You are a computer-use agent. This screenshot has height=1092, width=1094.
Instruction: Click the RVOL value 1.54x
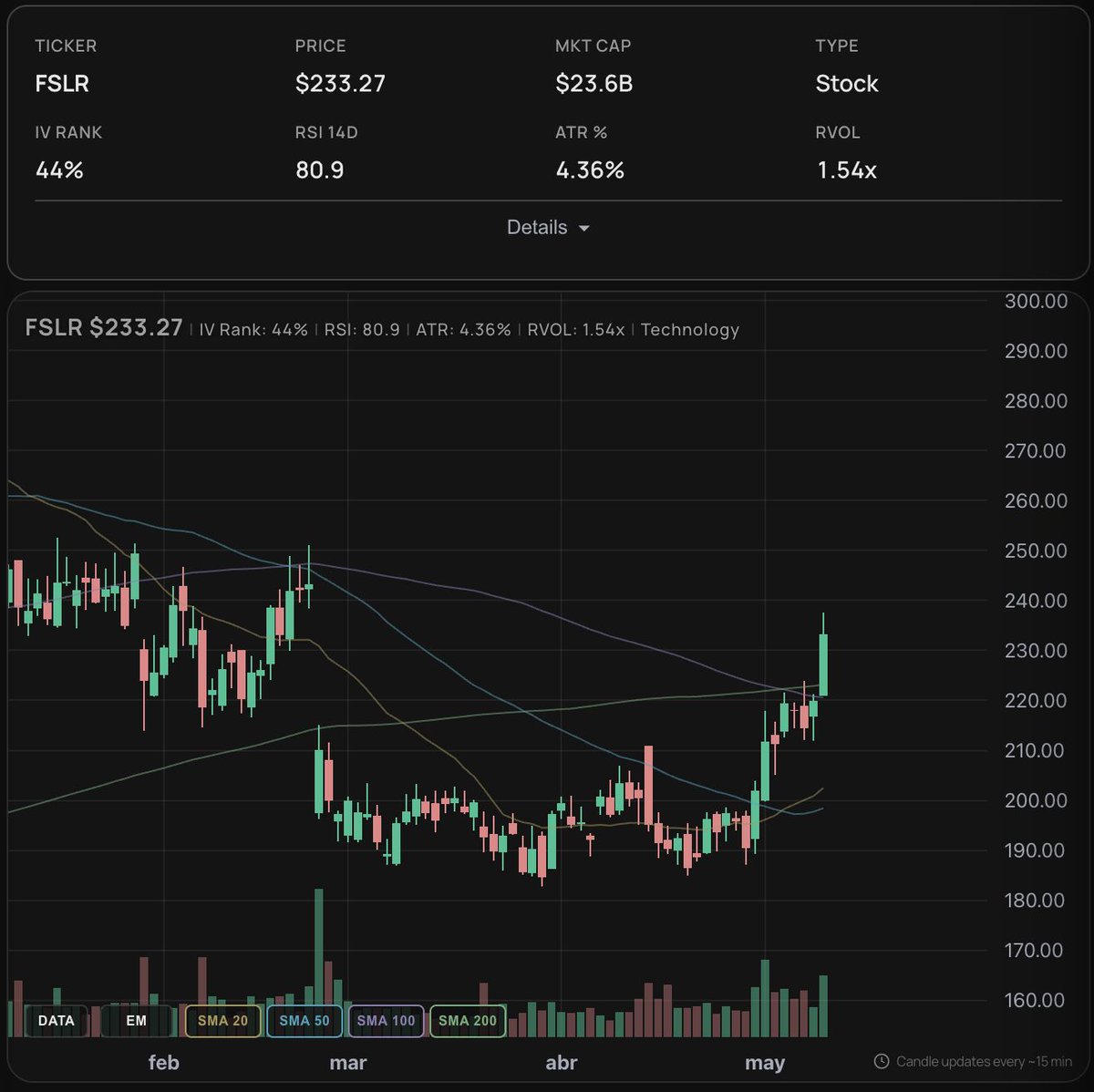(847, 170)
